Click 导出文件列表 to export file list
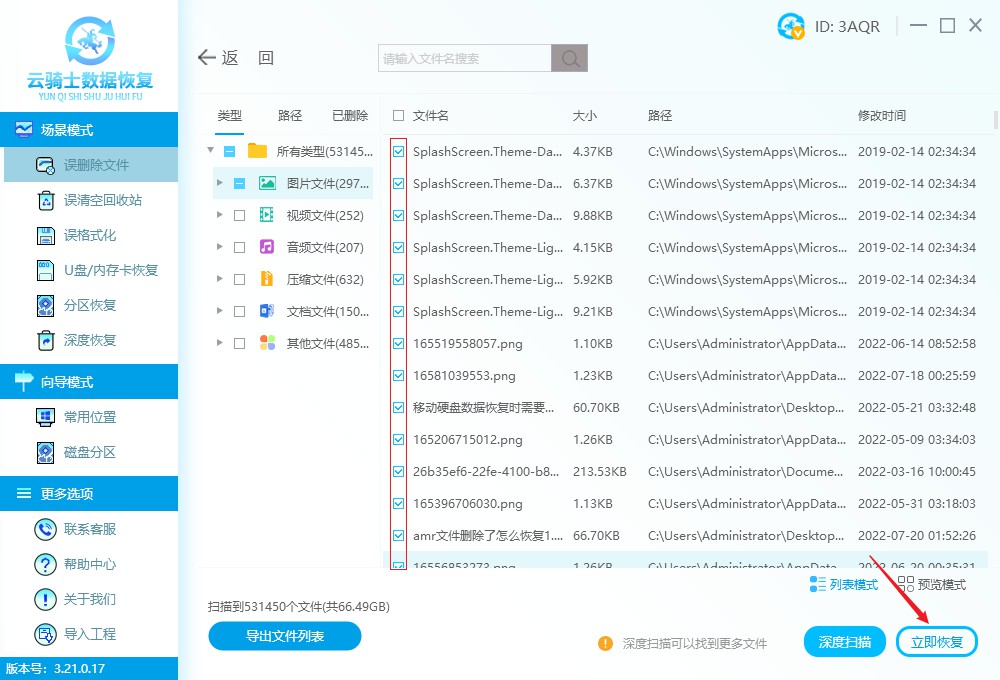 click(284, 636)
